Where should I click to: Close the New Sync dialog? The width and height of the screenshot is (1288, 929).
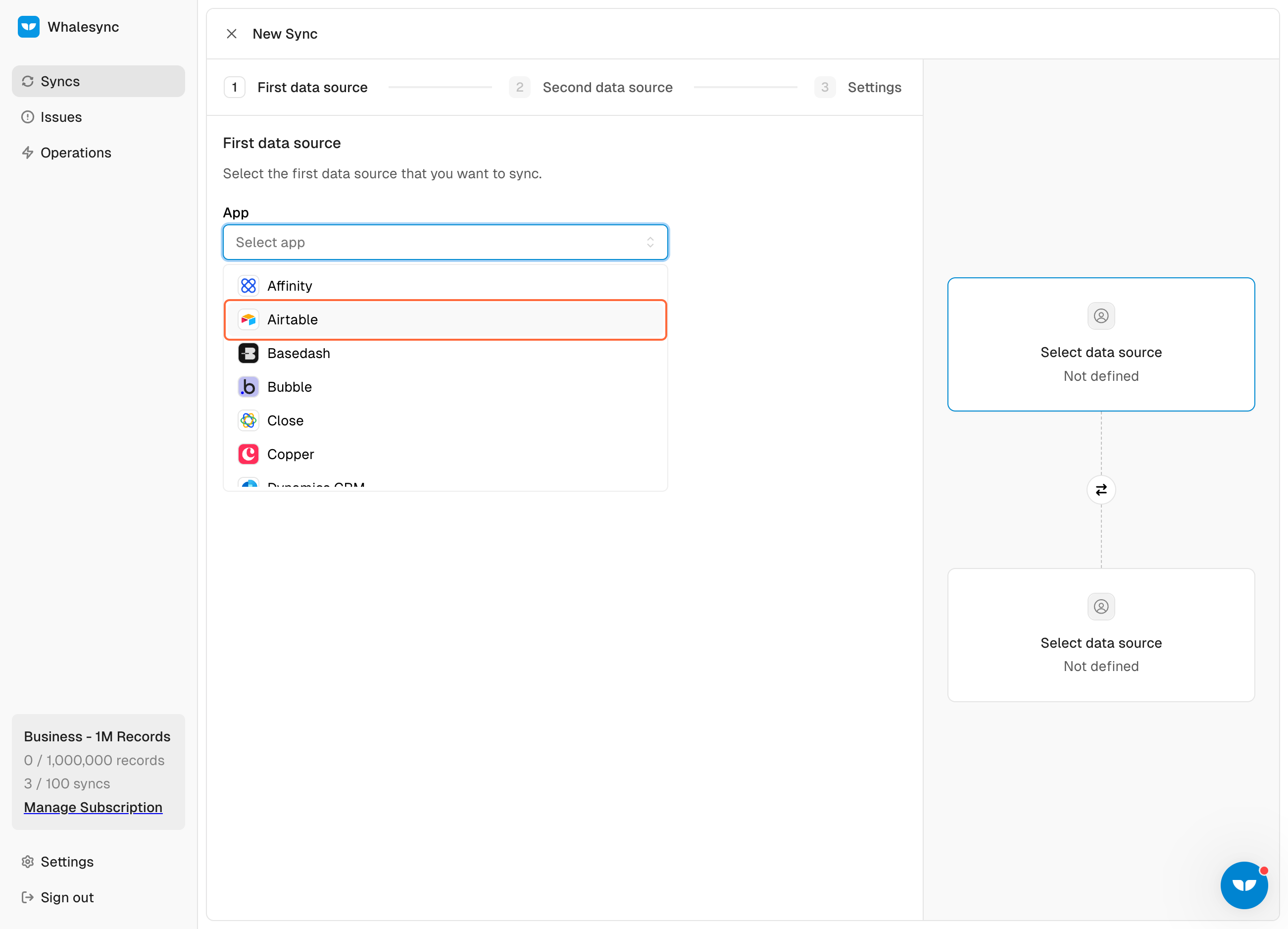[x=232, y=34]
